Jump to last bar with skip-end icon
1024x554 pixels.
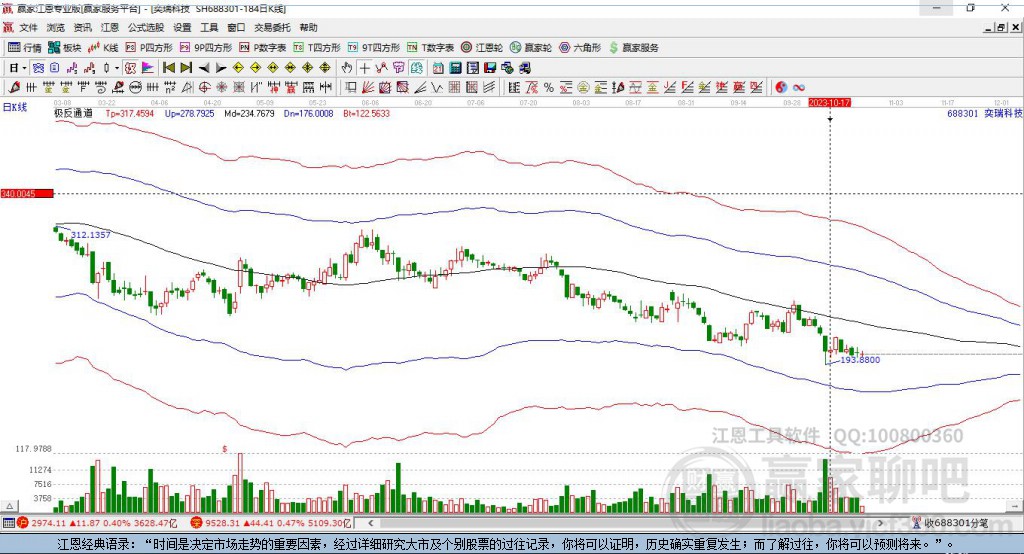tap(186, 68)
